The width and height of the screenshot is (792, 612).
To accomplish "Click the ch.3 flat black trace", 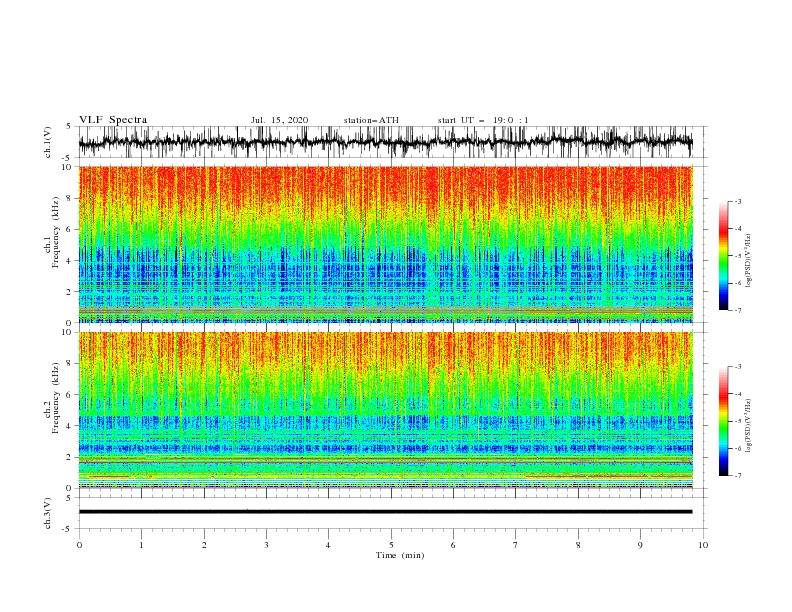I will click(x=385, y=512).
